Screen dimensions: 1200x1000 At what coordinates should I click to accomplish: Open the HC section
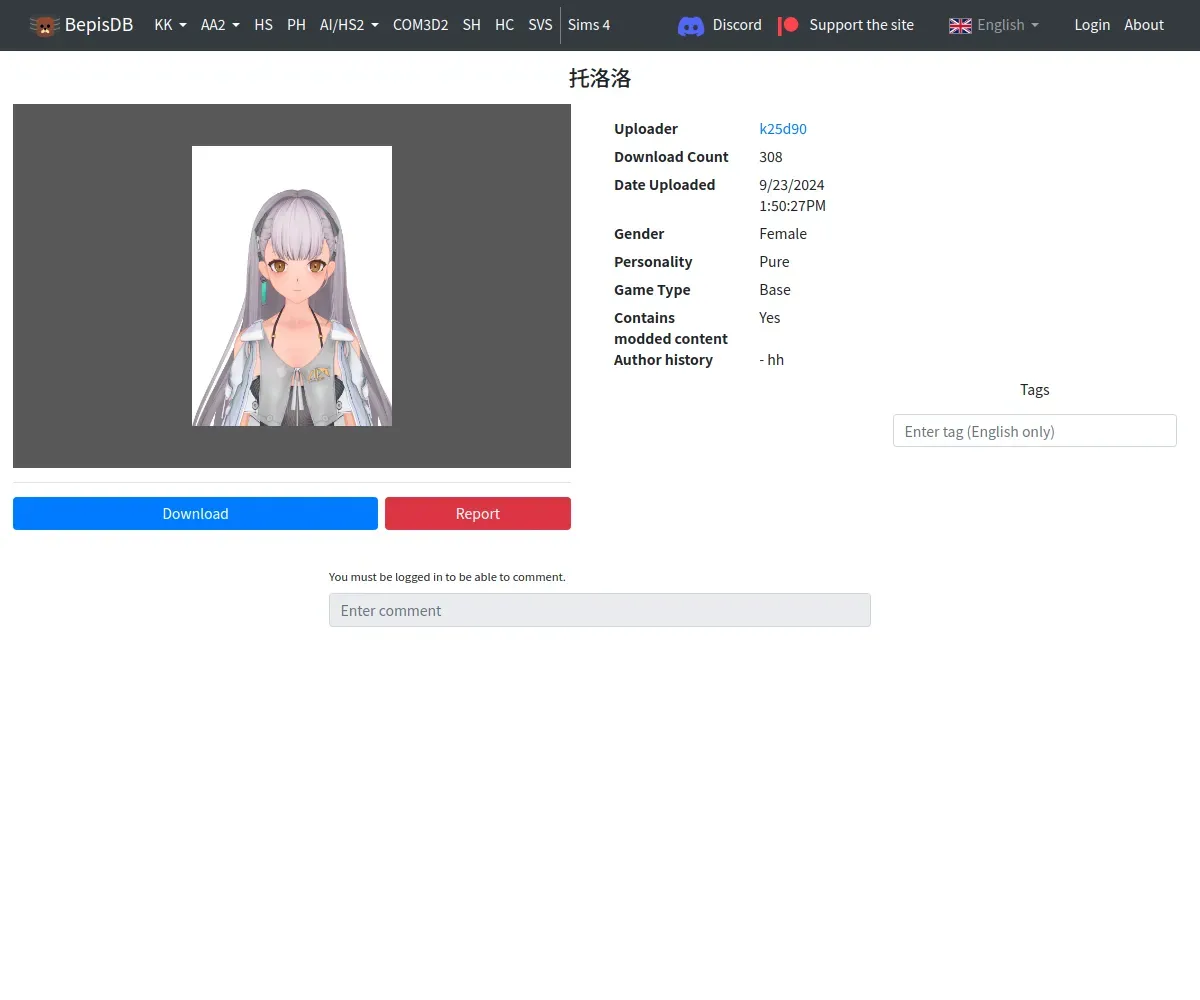tap(504, 25)
